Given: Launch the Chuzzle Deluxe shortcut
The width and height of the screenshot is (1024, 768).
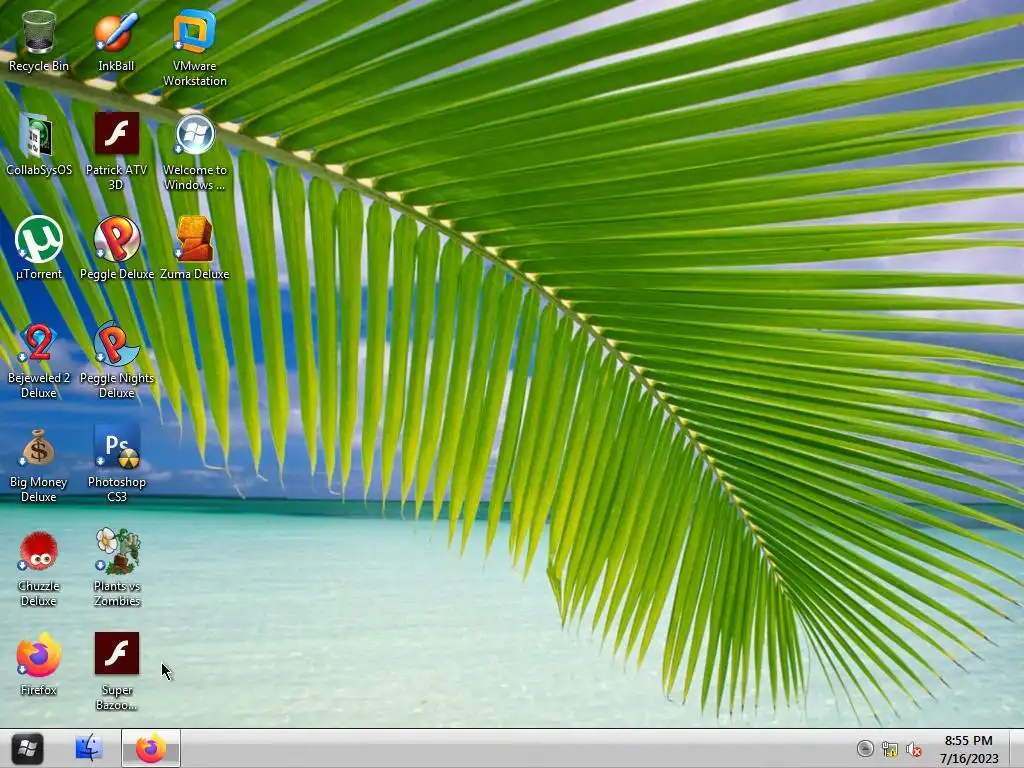Looking at the screenshot, I should pyautogui.click(x=39, y=568).
